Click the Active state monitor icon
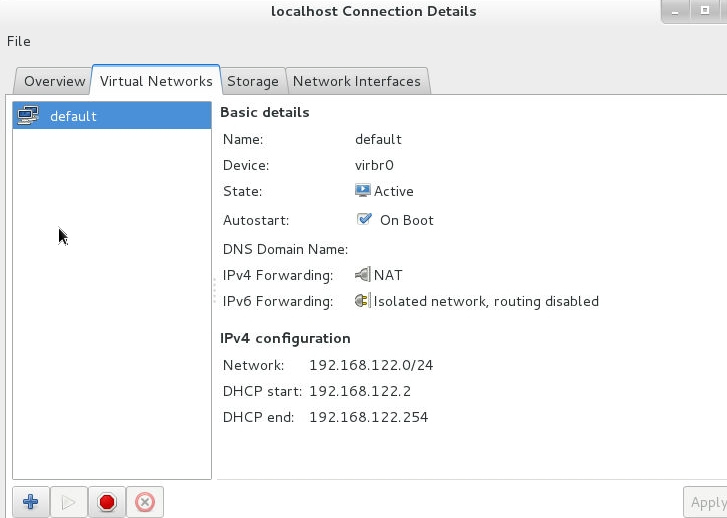This screenshot has width=727, height=518. click(363, 191)
